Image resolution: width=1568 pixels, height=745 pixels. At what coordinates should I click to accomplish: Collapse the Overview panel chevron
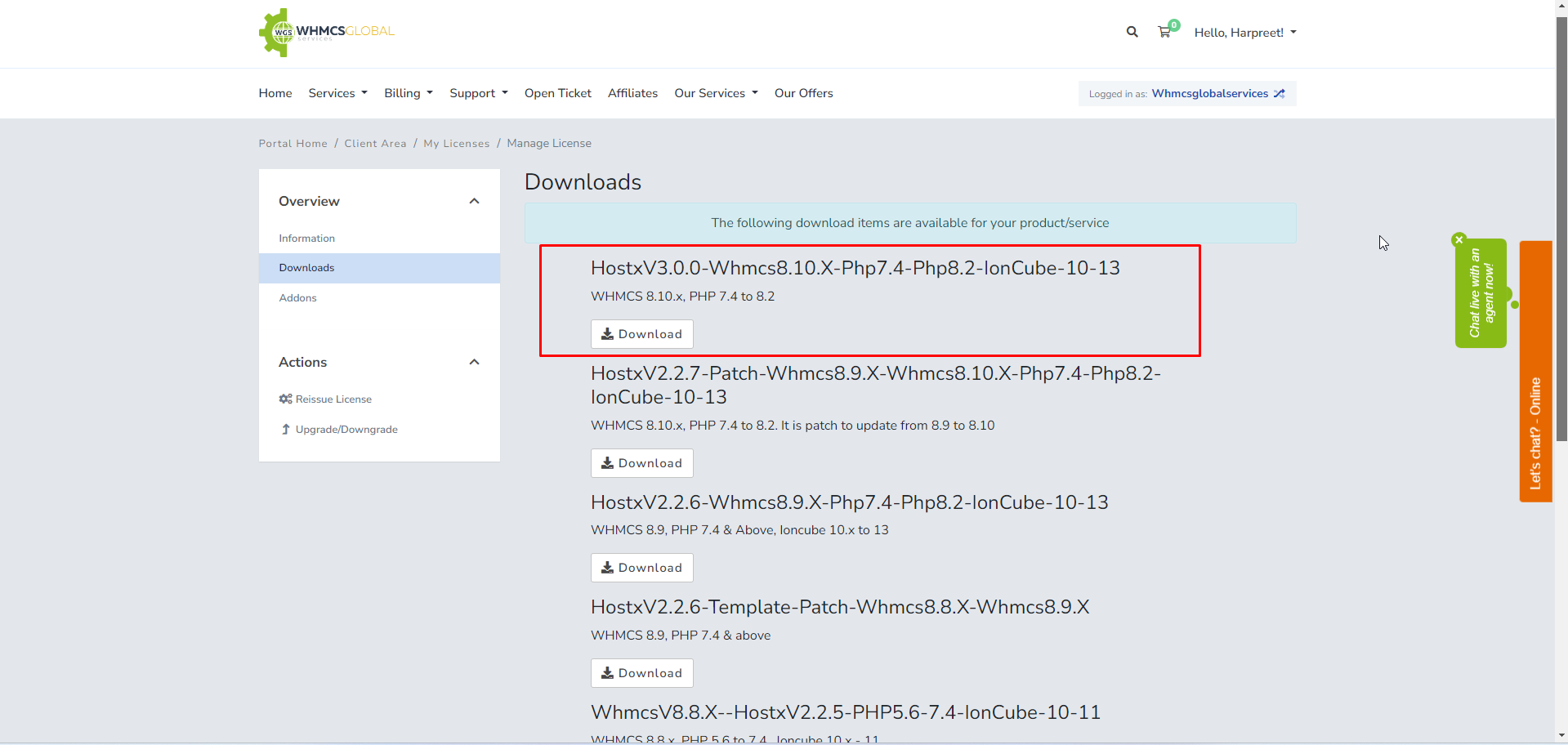pyautogui.click(x=474, y=202)
